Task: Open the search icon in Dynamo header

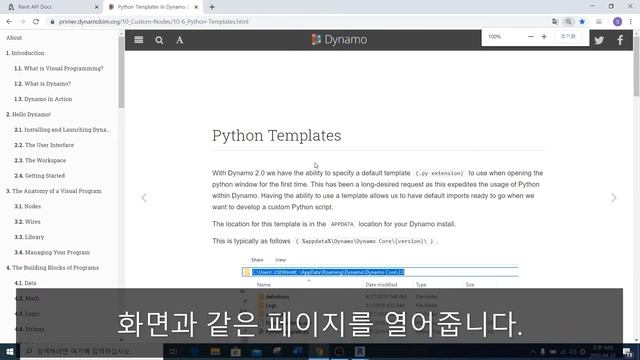Action: tap(159, 40)
